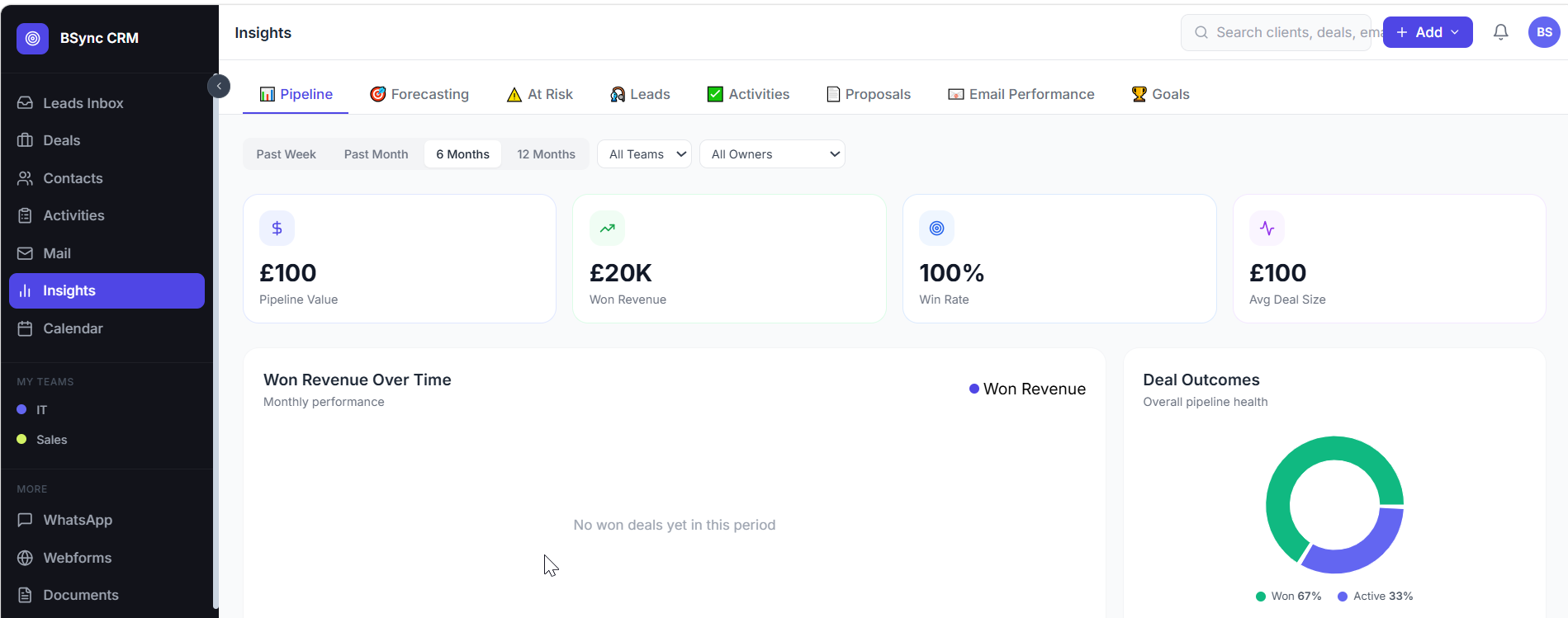Open the Activities clipboard icon in sidebar
This screenshot has width=1568, height=618.
pyautogui.click(x=26, y=215)
